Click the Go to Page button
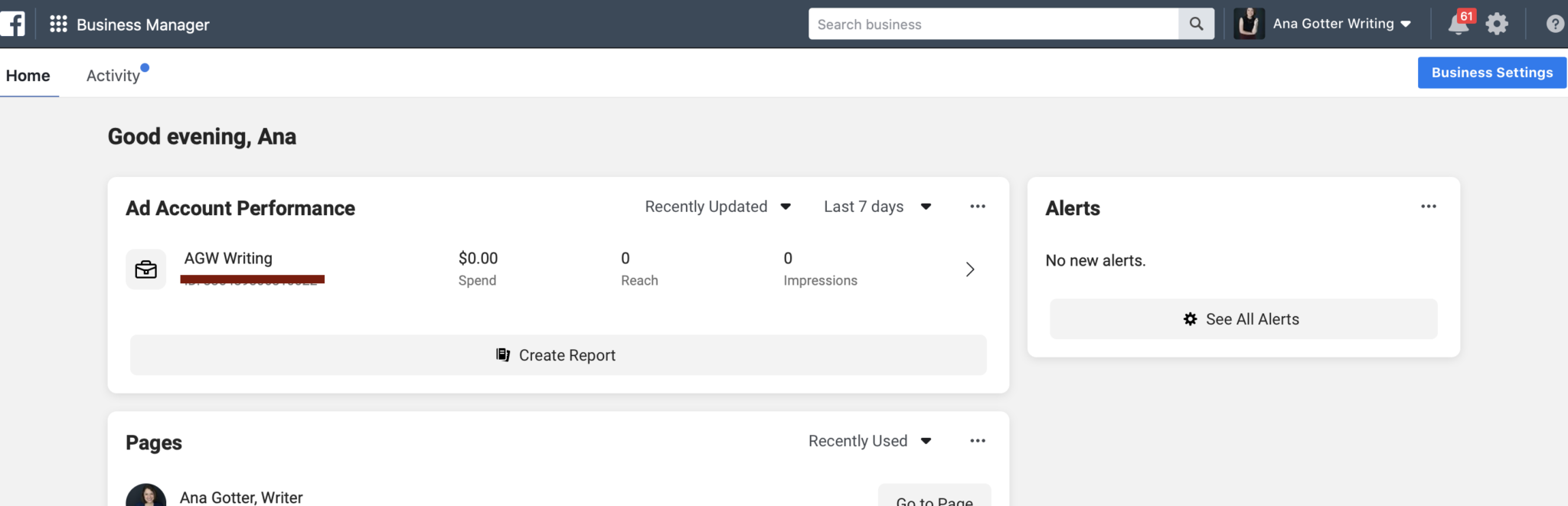This screenshot has height=506, width=1568. 935,496
